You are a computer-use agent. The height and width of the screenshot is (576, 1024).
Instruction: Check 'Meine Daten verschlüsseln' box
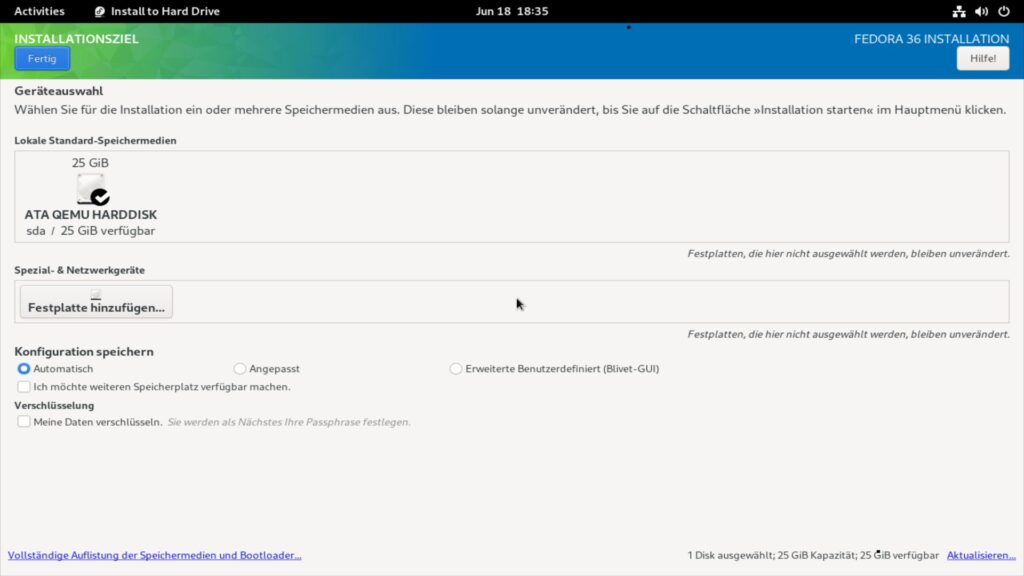click(24, 422)
